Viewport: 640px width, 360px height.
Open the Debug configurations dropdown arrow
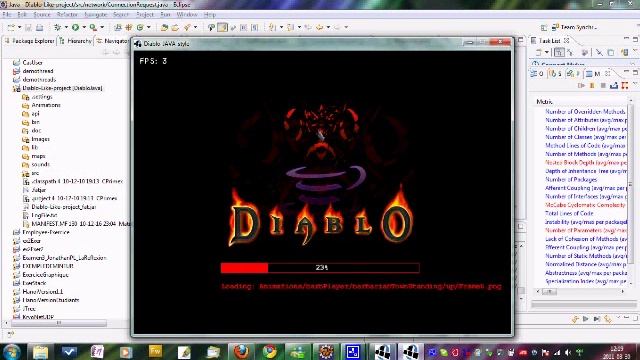click(x=66, y=27)
